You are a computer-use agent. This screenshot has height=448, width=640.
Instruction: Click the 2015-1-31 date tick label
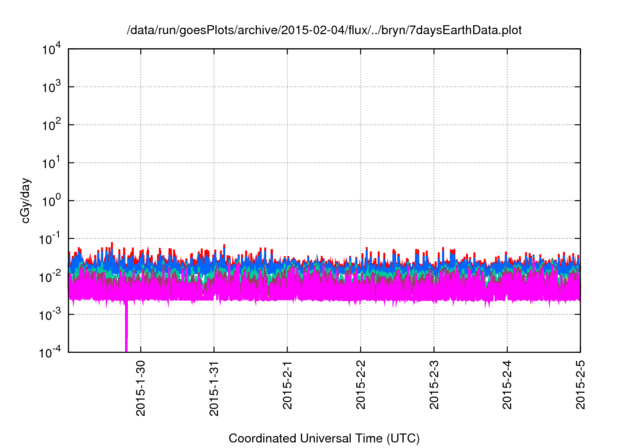(214, 388)
